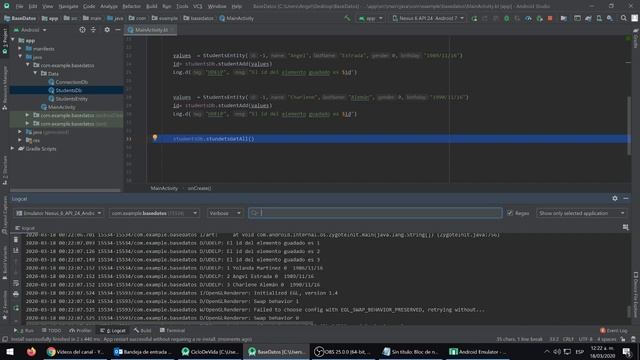
Task: Click the Profile app icon in toolbar
Action: pos(528,18)
